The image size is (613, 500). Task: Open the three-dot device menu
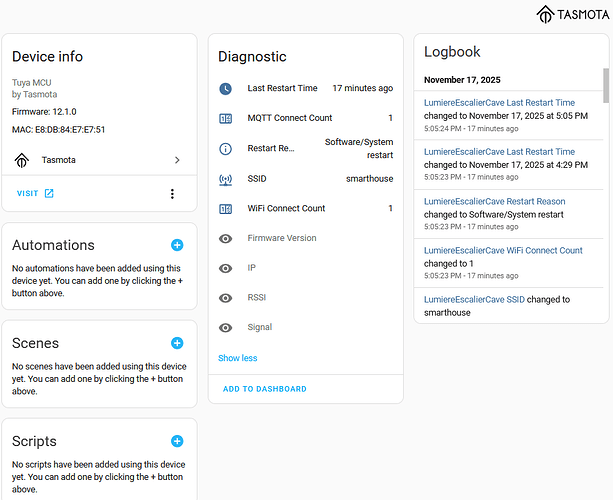point(172,194)
